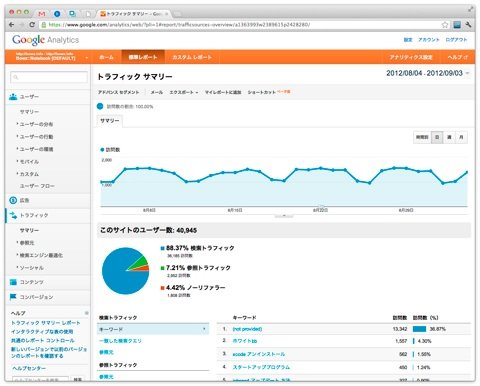Viewport: 480px width, 386px height.
Task: Go to the ホーム tab
Action: [106, 57]
